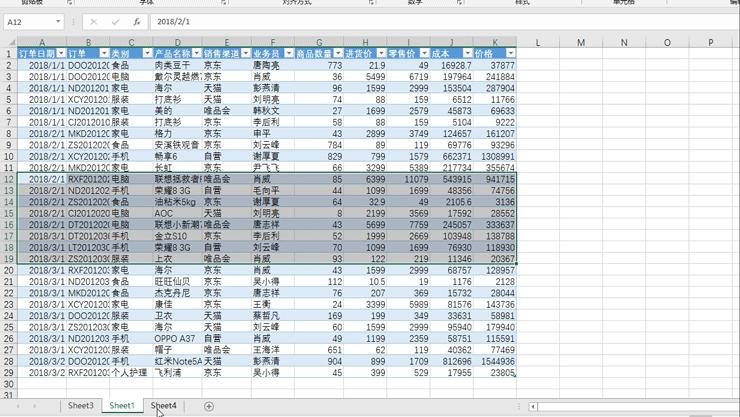Click the confirm entry checkmark icon
The image size is (740, 417).
click(115, 21)
